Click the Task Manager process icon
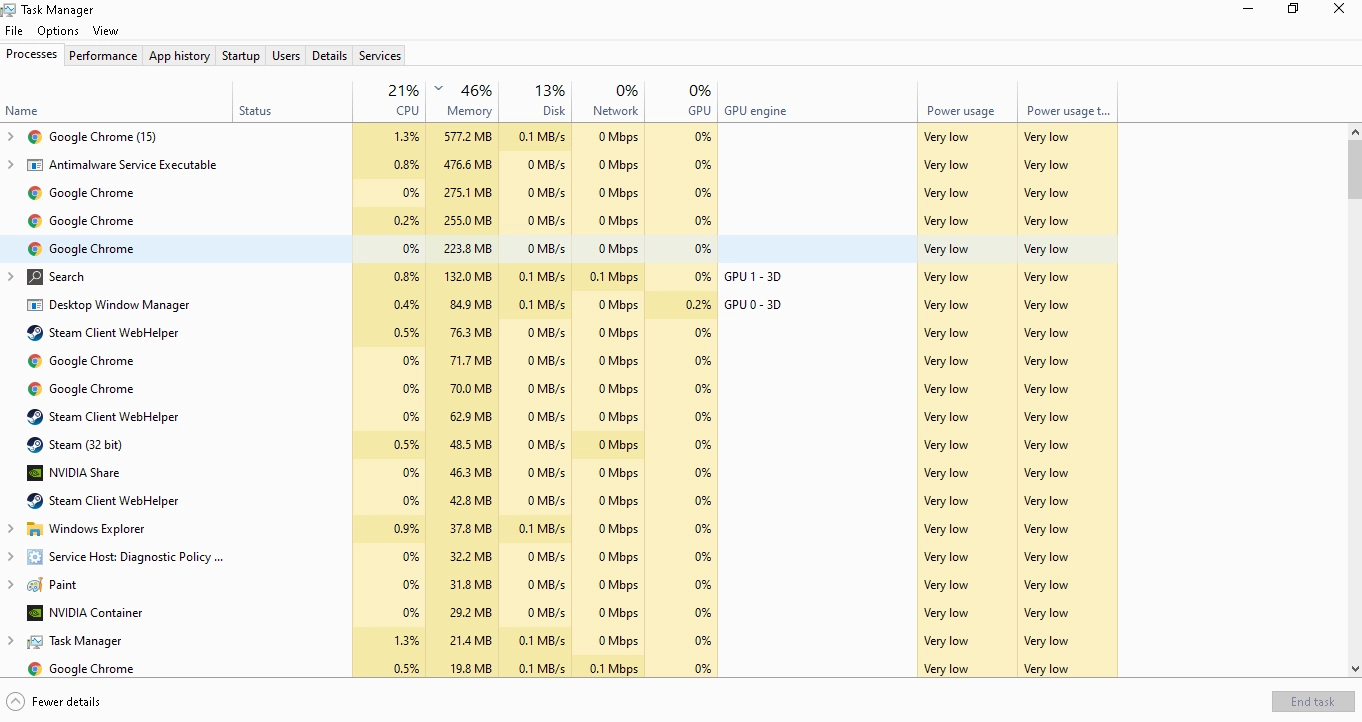 [x=35, y=641]
